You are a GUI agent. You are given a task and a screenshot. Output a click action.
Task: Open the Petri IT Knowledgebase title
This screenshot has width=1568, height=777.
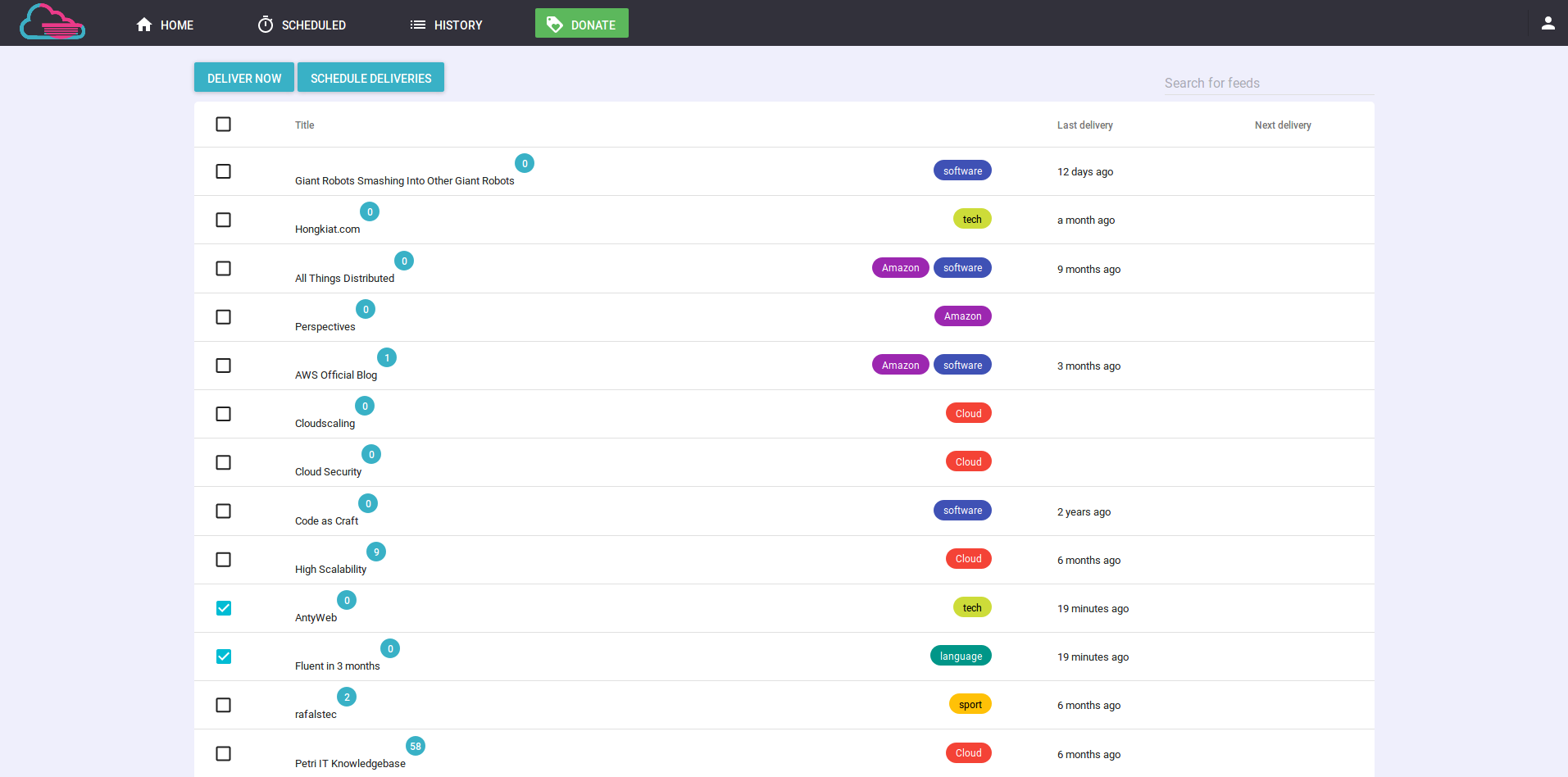coord(350,764)
